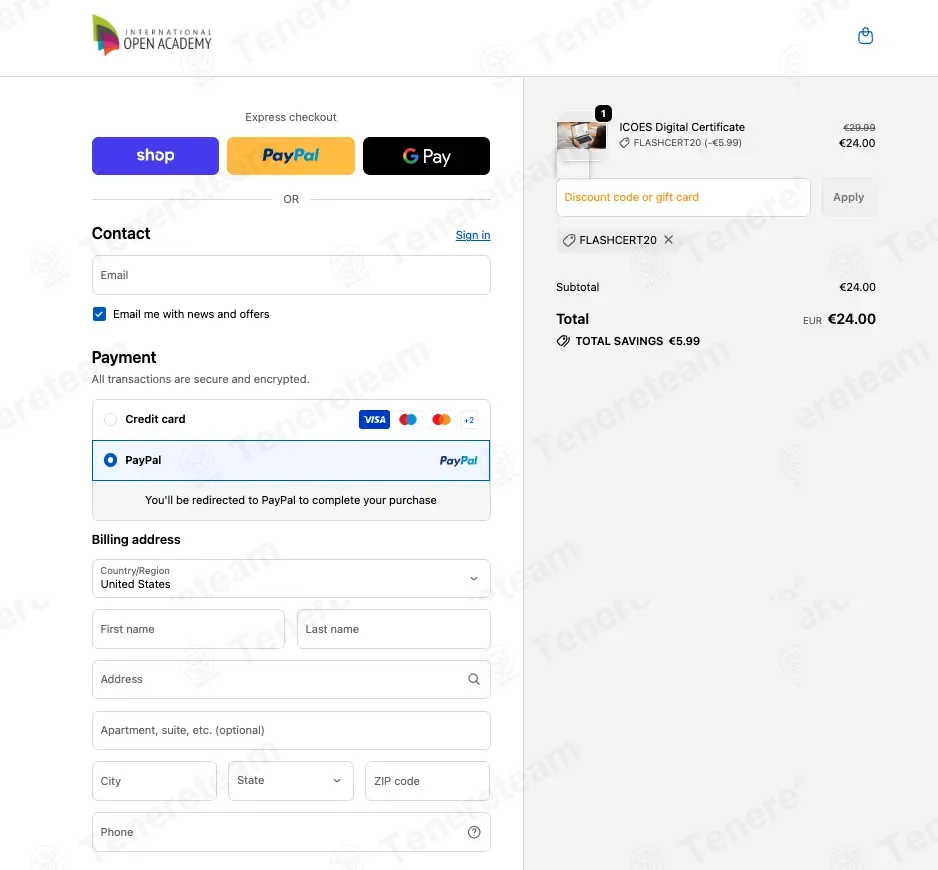Click the Apply discount button
This screenshot has width=938, height=870.
[848, 197]
